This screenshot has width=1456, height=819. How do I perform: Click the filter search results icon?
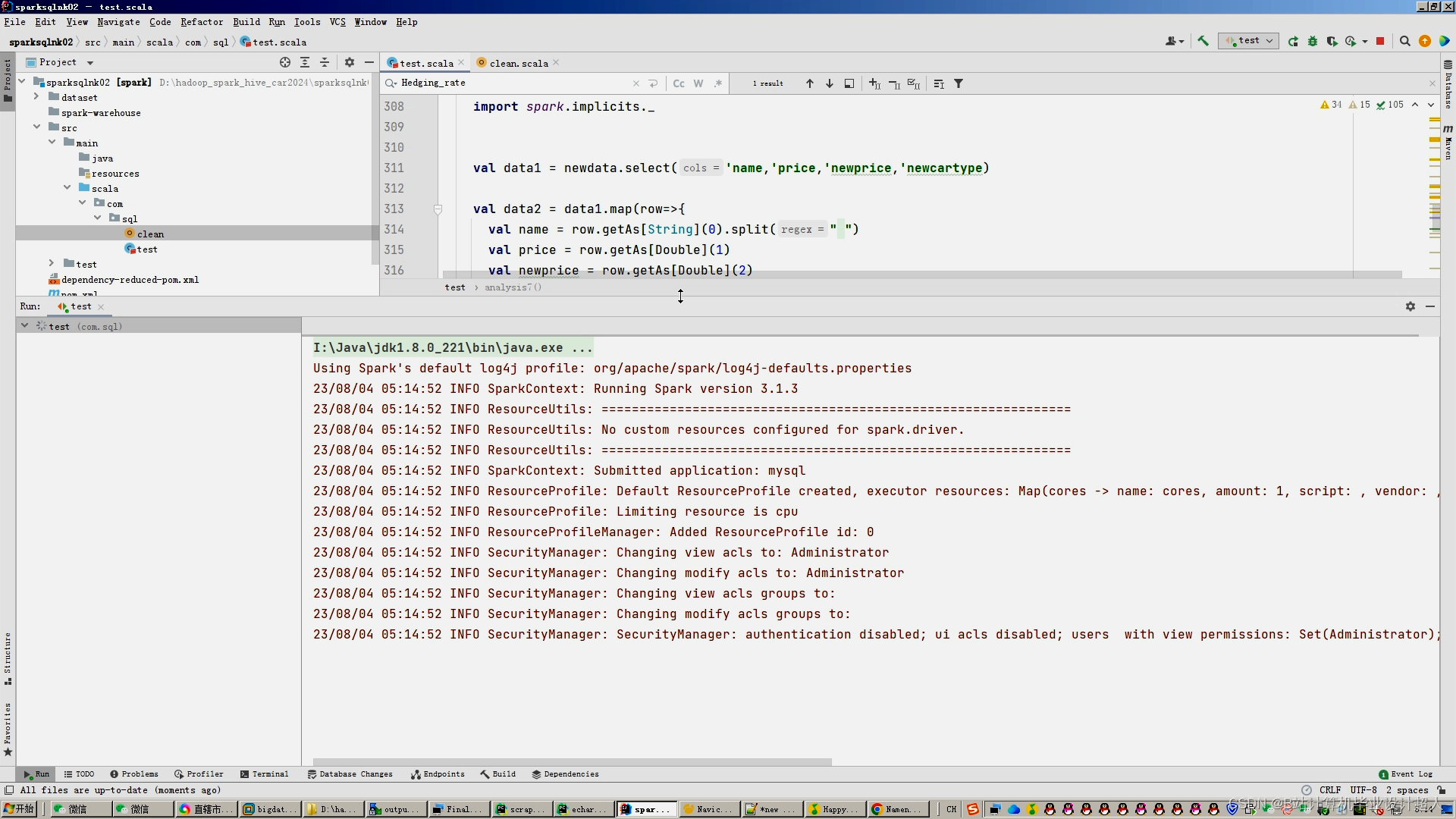tap(959, 83)
